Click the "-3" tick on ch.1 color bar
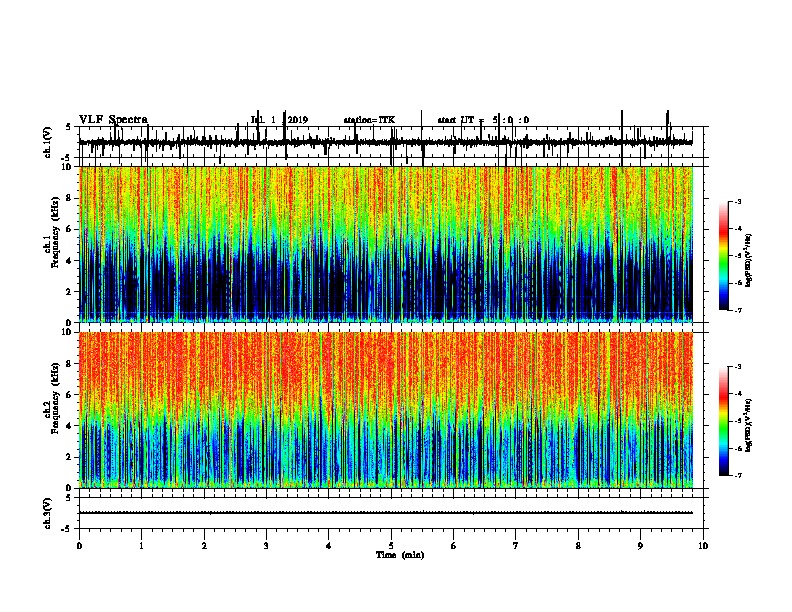The width and height of the screenshot is (792, 612). 738,201
